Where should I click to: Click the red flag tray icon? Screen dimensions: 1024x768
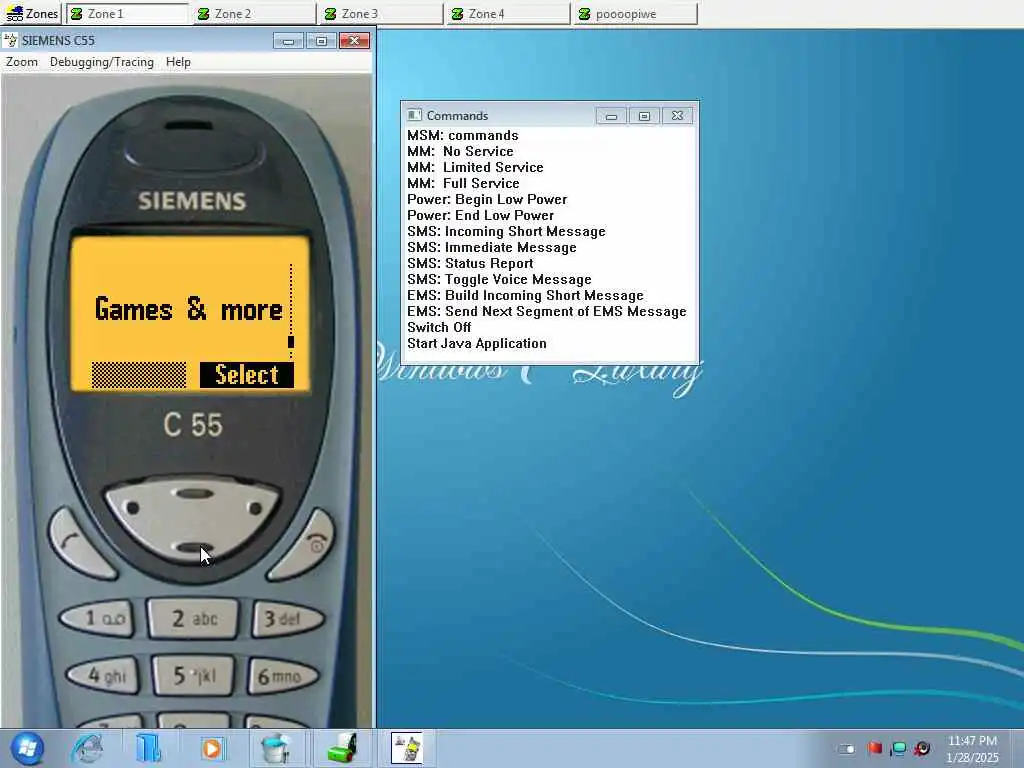point(875,748)
